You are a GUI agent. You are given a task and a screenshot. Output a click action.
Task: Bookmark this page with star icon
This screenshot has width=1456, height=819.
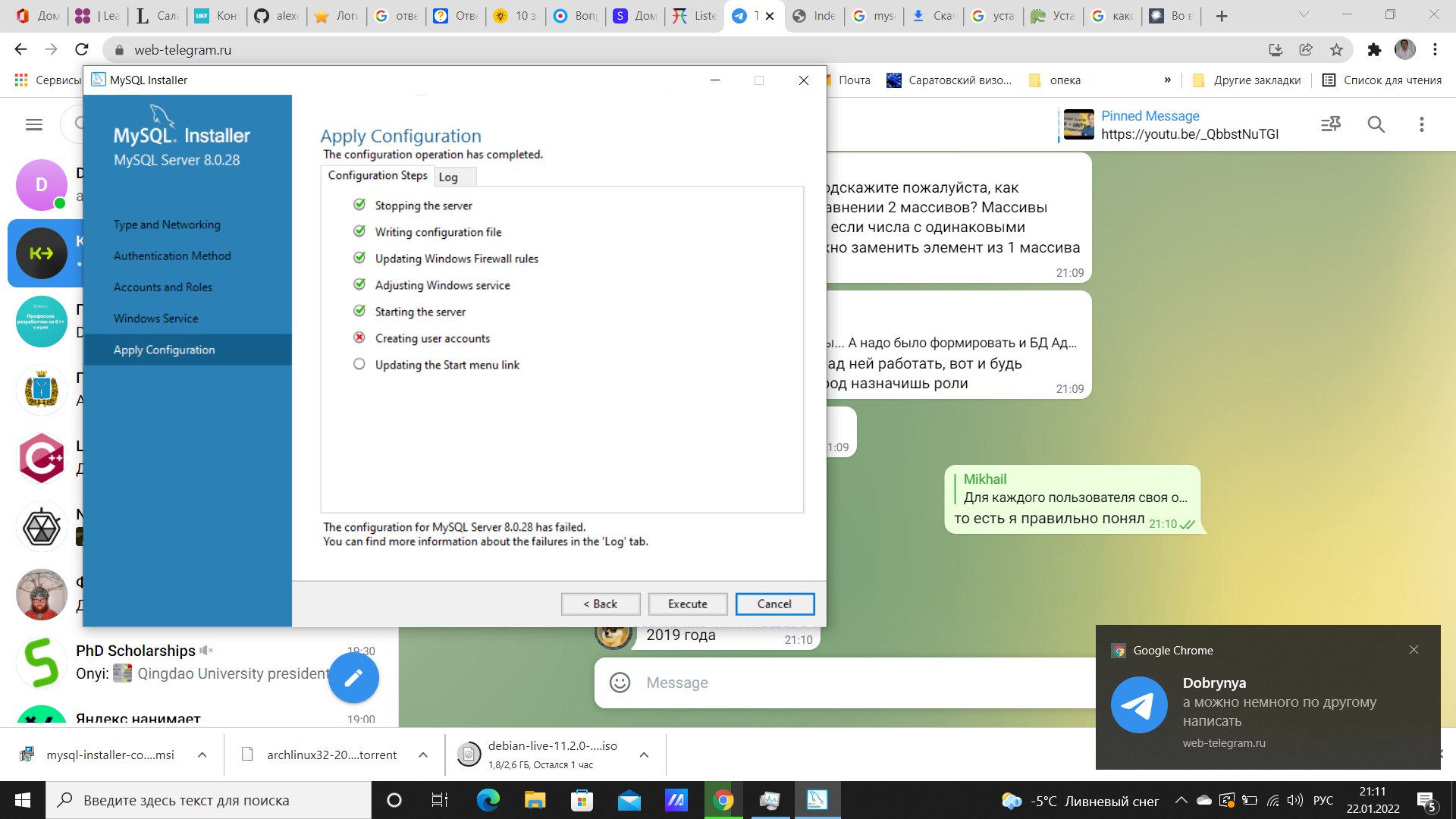coord(1336,50)
